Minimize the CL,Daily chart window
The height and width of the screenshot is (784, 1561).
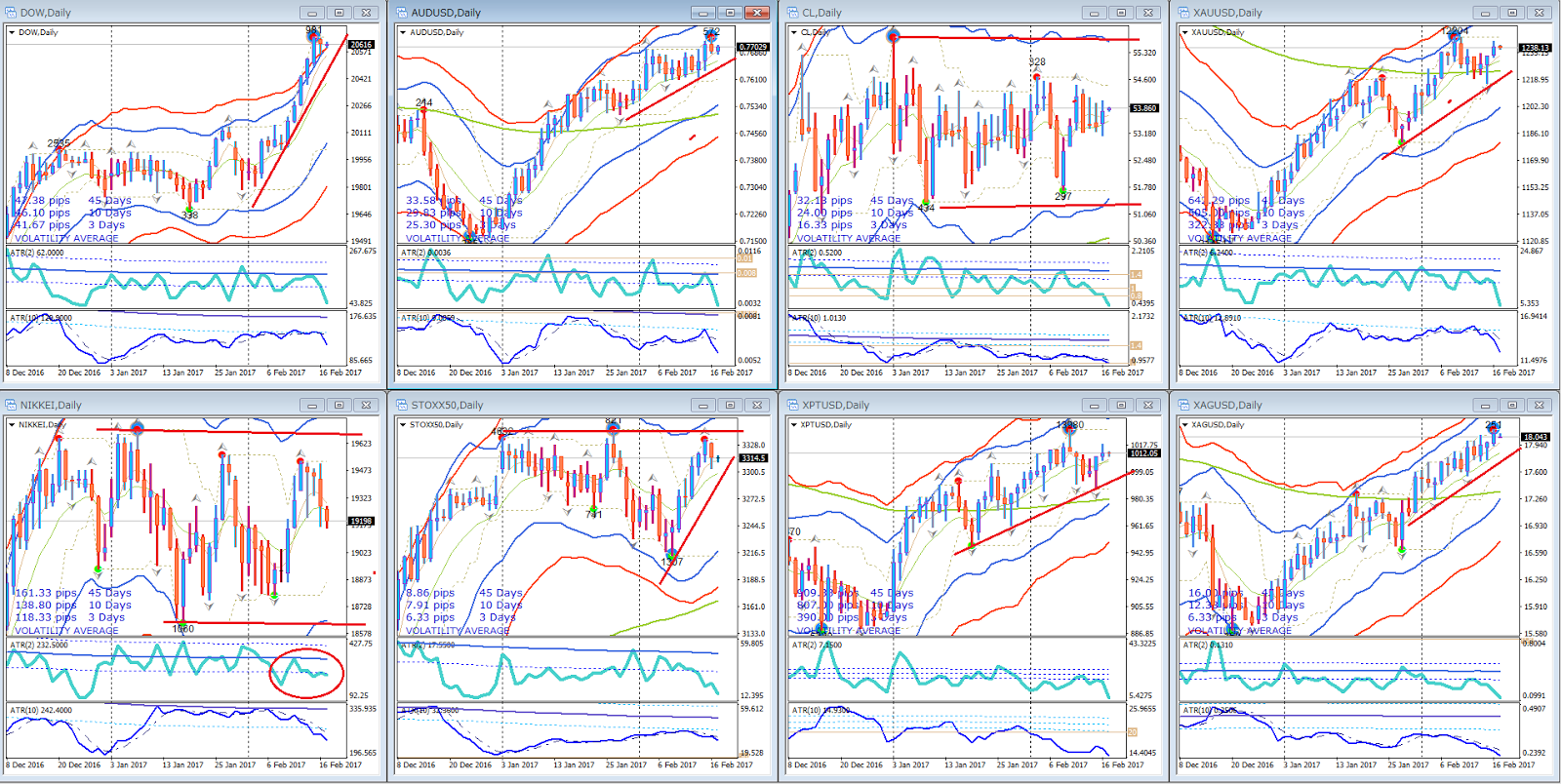coord(1095,13)
